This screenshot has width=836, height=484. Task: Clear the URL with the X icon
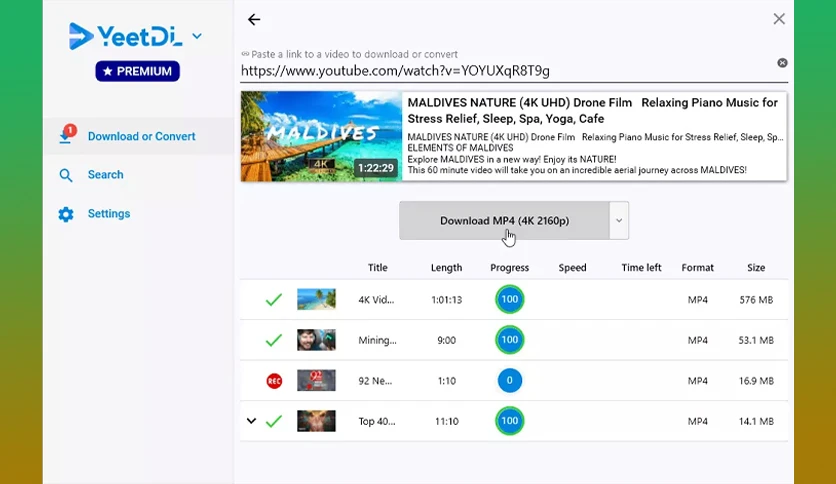tap(782, 63)
